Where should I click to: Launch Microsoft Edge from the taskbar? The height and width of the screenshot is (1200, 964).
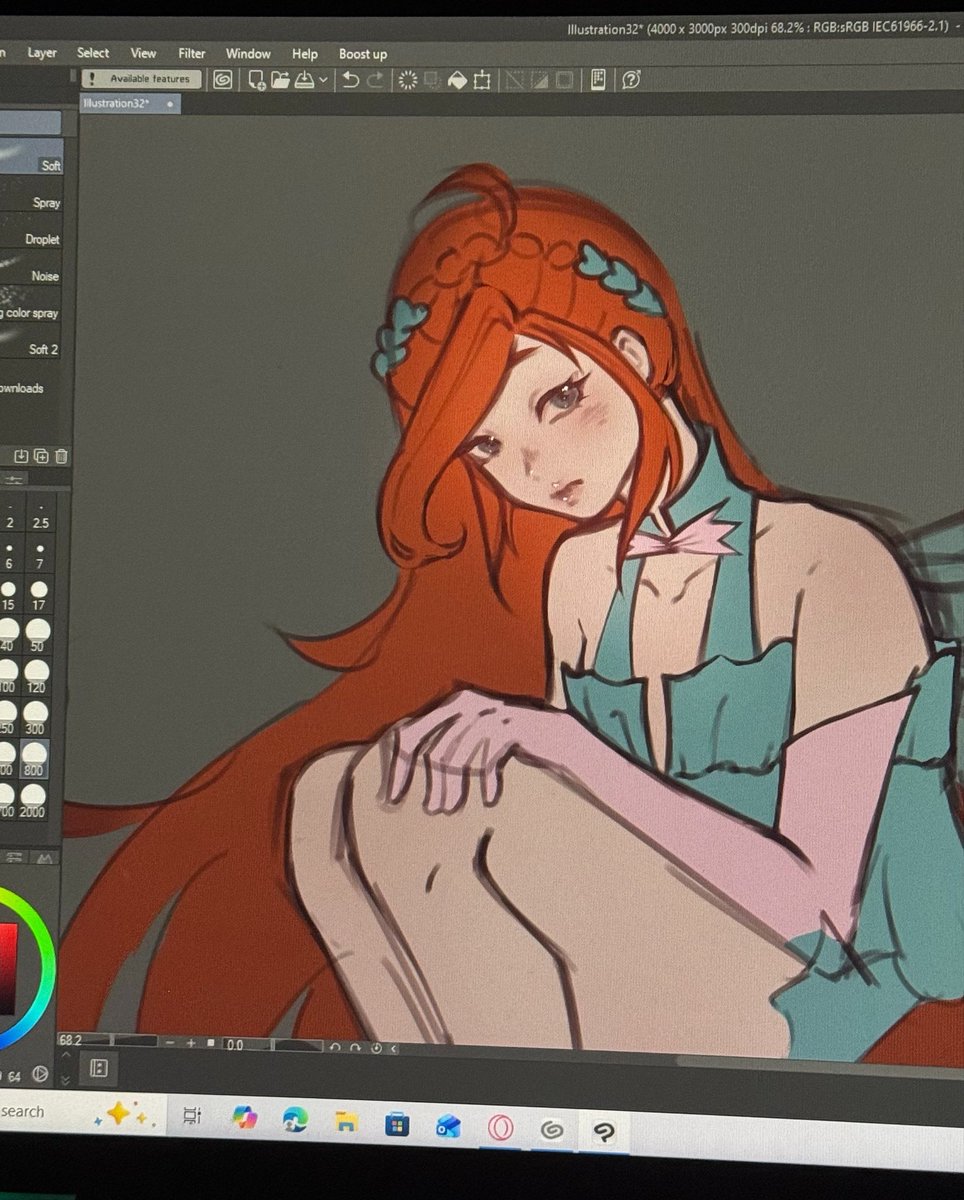point(294,1120)
